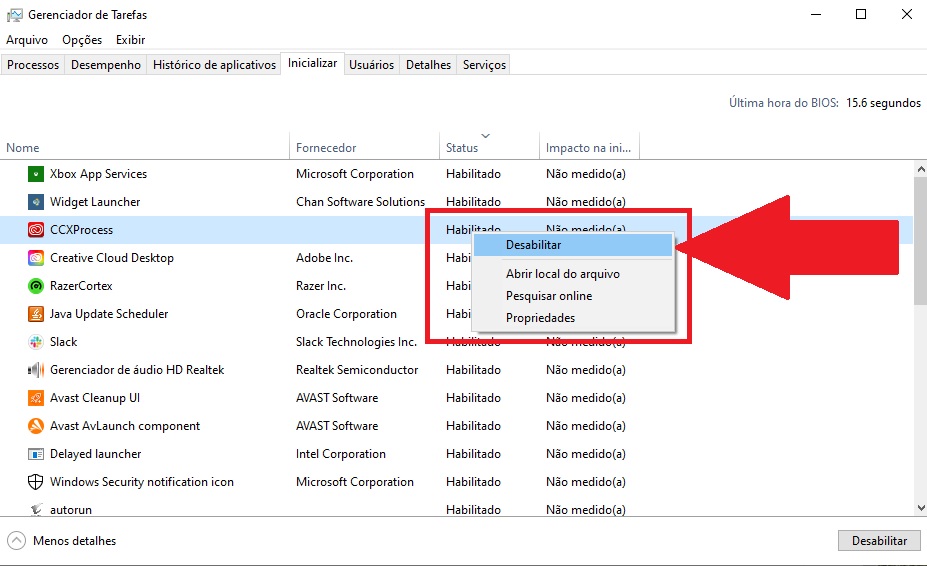Switch to the Processos tab
927x566 pixels.
coord(33,64)
